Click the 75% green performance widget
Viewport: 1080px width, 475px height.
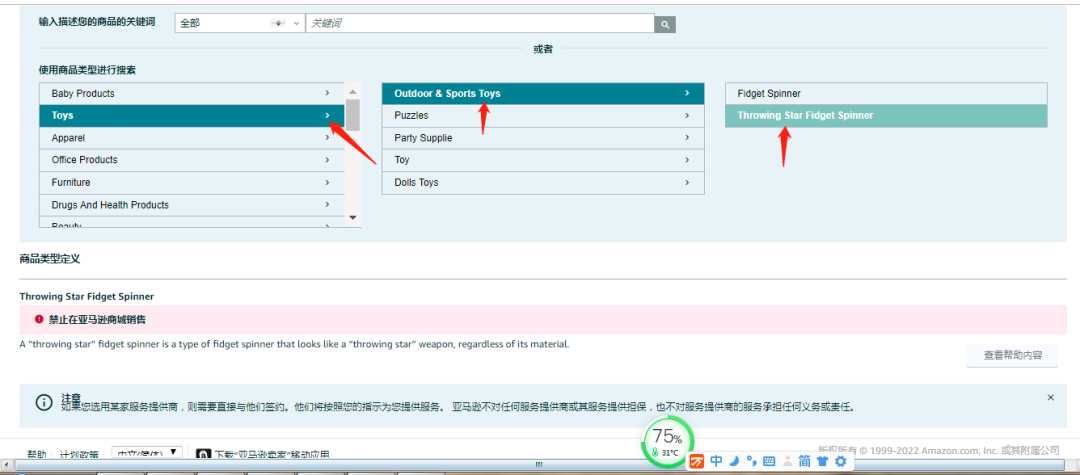pos(667,441)
